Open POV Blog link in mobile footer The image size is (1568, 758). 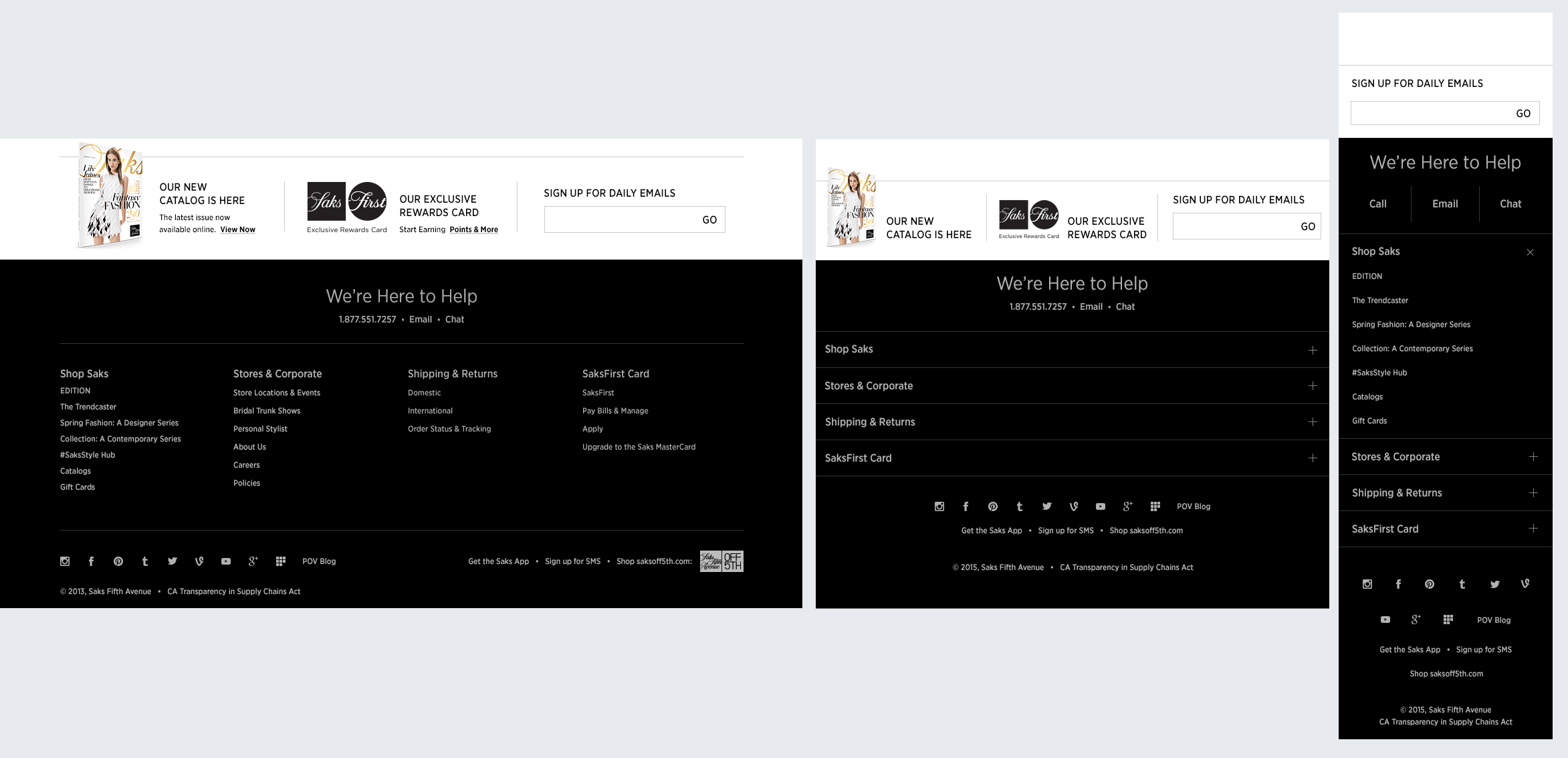point(1494,620)
